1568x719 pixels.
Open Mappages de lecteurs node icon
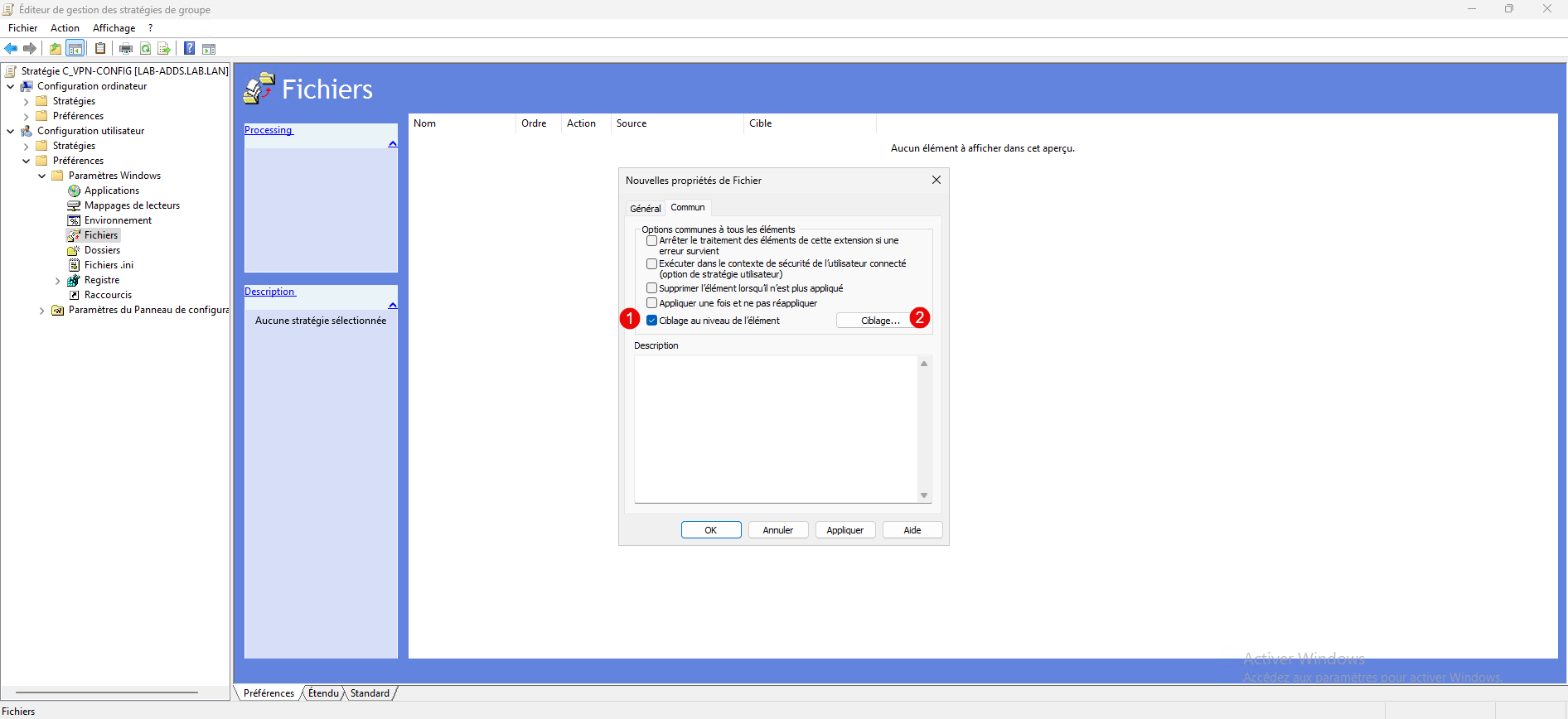(x=74, y=205)
